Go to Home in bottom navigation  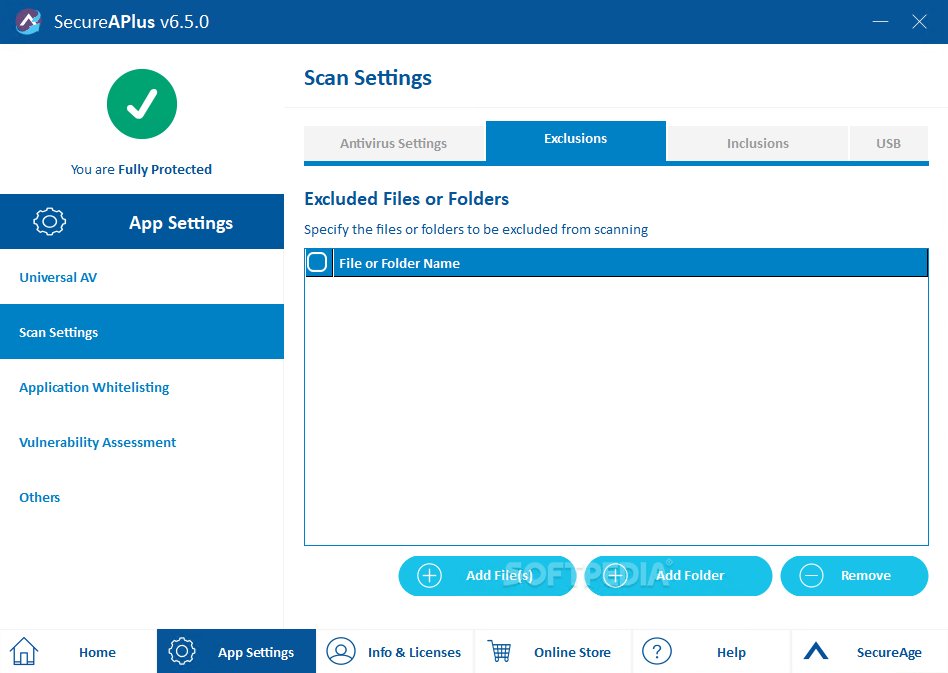point(79,651)
